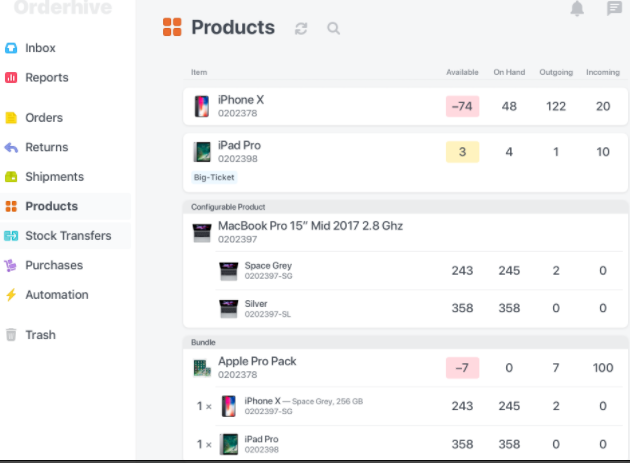The width and height of the screenshot is (630, 463).
Task: Open Returns from the sidebar
Action: pos(46,147)
